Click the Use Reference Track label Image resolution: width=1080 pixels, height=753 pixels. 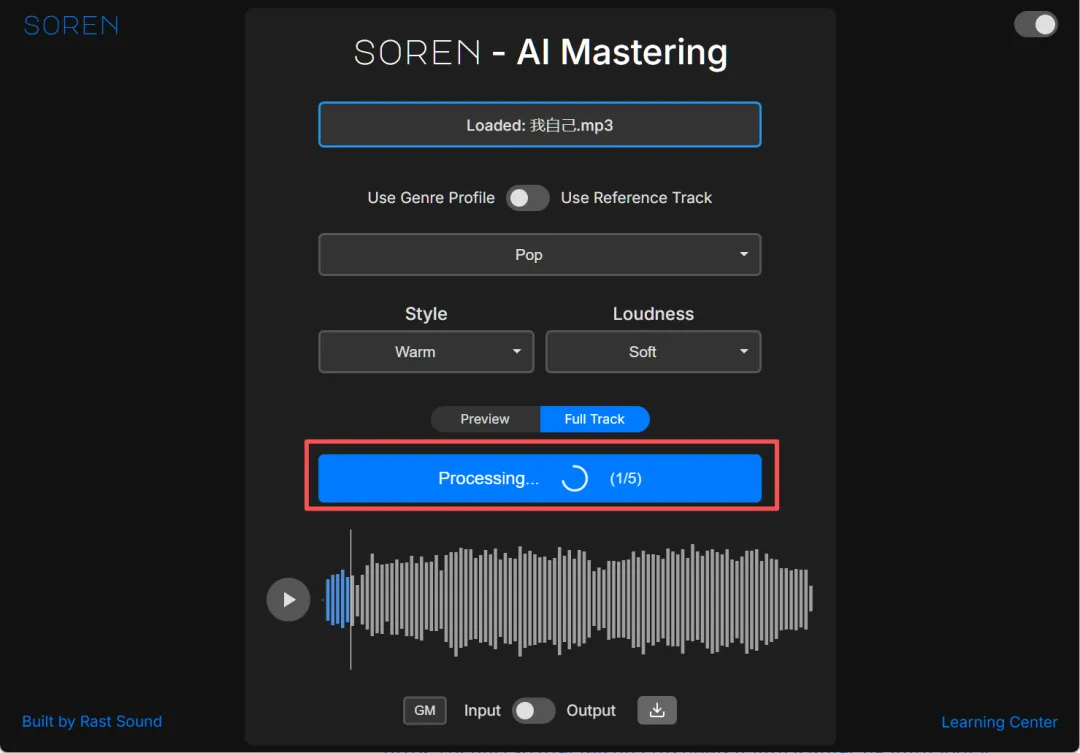pyautogui.click(x=636, y=198)
